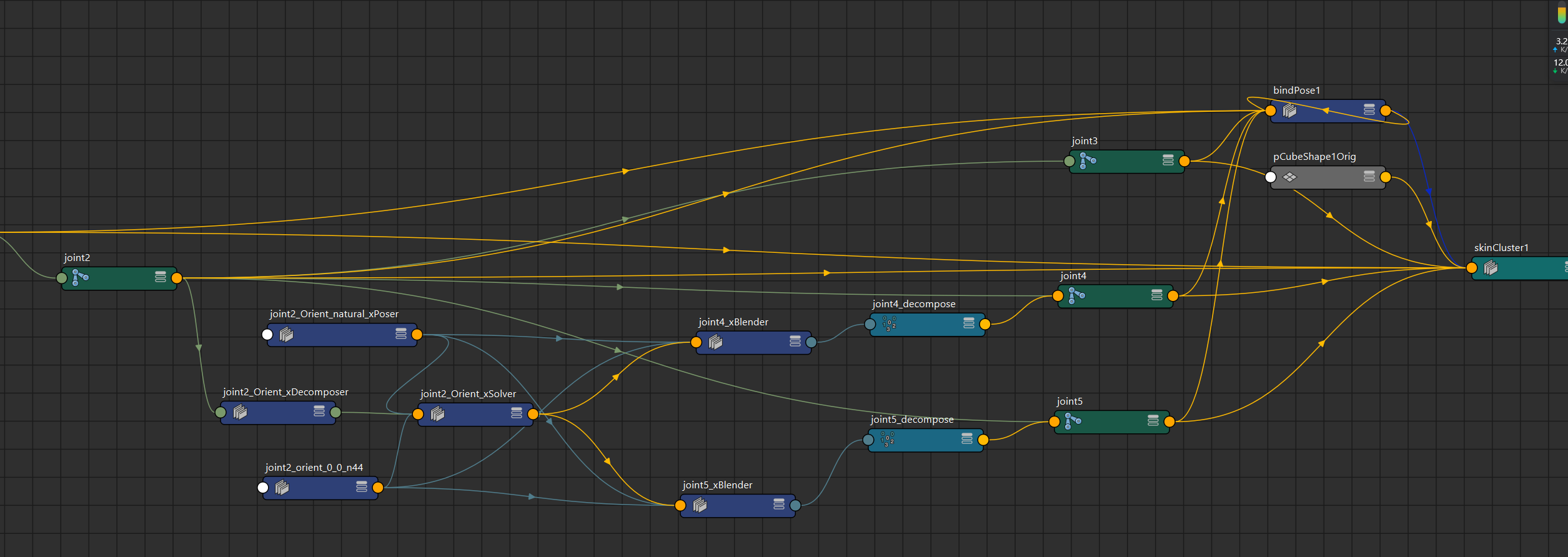Expand attributes of joint2_Orient_natural_xPoser
Viewport: 1568px width, 557px height.
[x=401, y=334]
